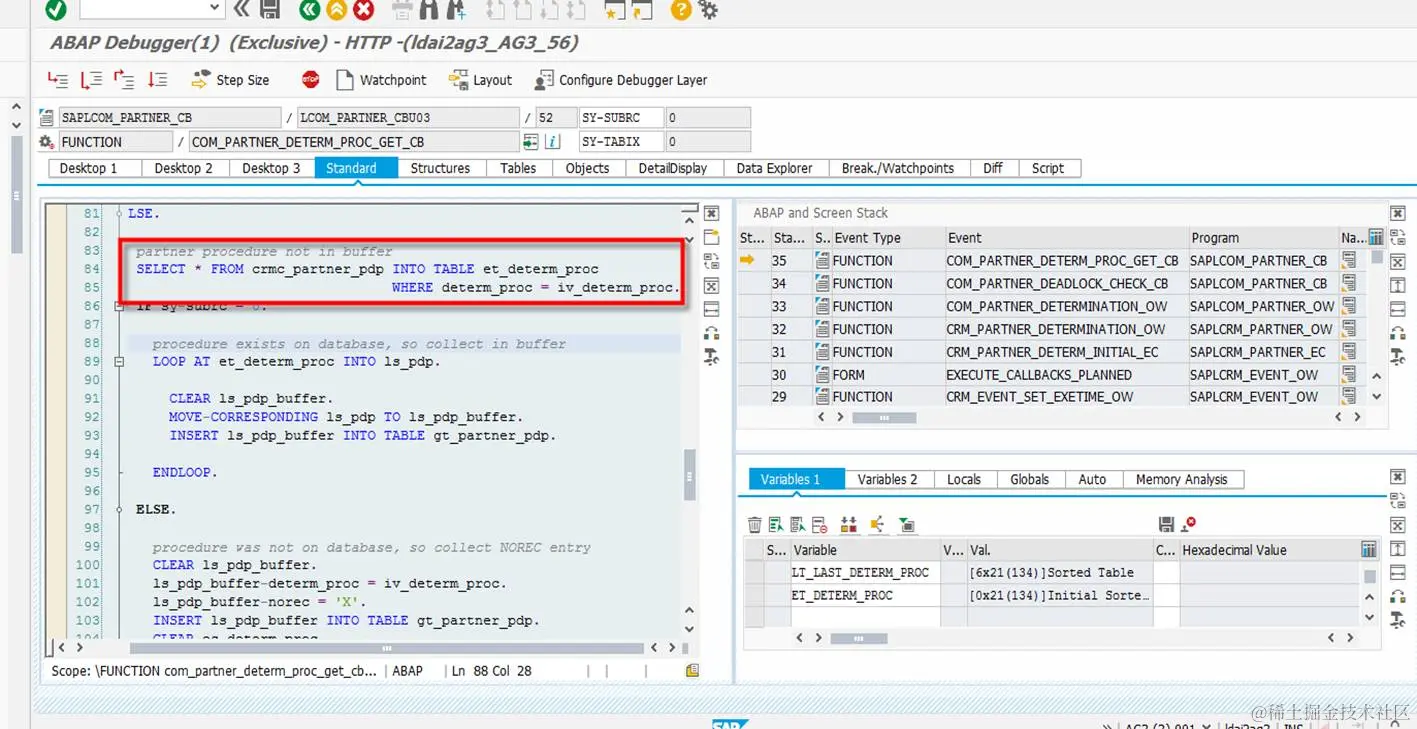1417x729 pixels.
Task: Click the save icon in variables toolbar
Action: (1166, 524)
